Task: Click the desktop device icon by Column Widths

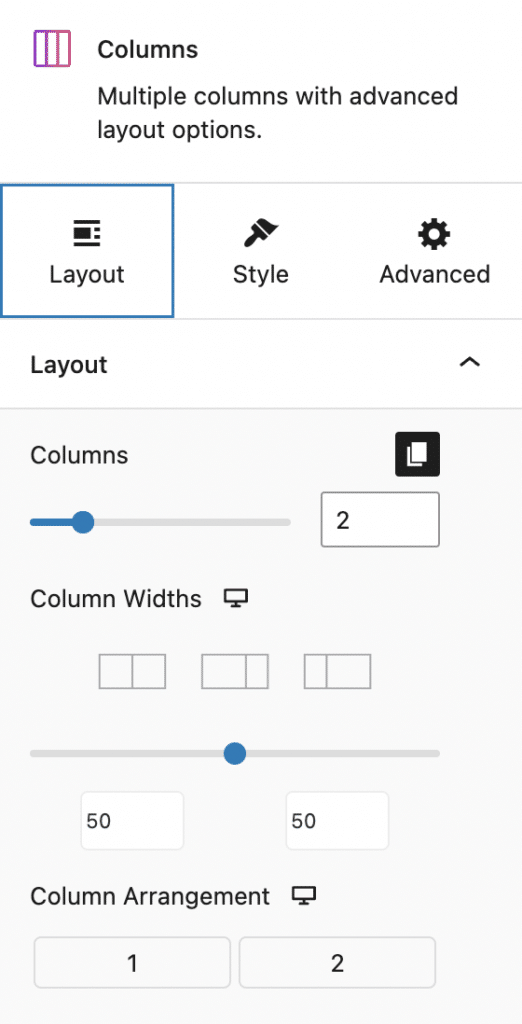Action: click(236, 598)
